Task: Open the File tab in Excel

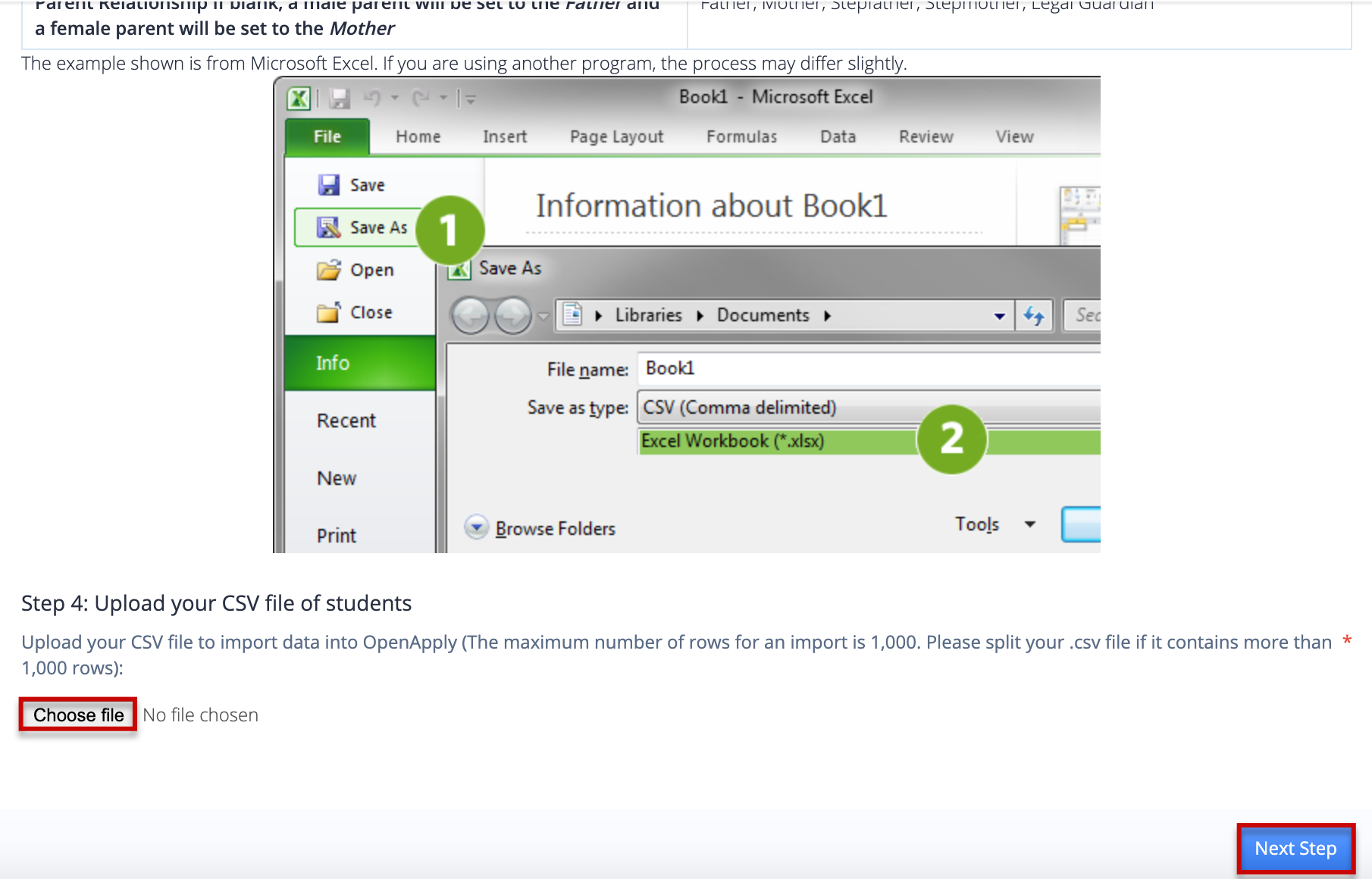Action: (x=327, y=136)
